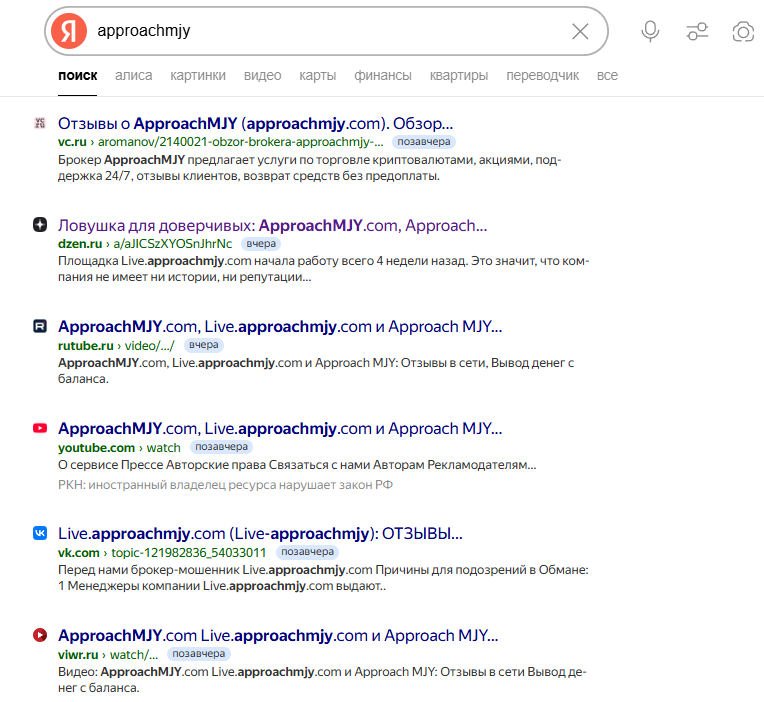Open the viwr watch/... path link
Screen dimensions: 764x702
tap(134, 654)
